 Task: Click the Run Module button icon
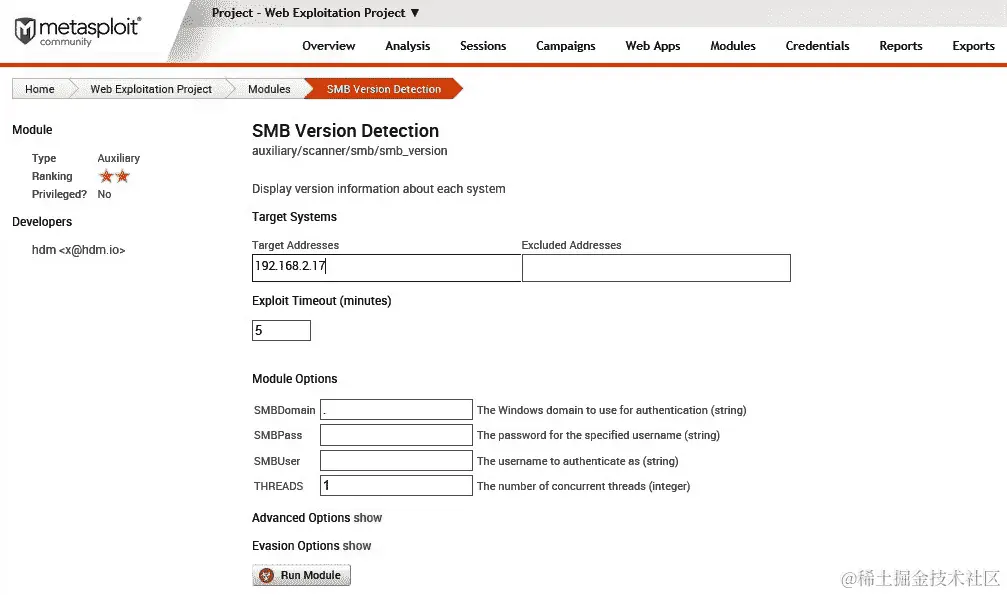point(267,575)
